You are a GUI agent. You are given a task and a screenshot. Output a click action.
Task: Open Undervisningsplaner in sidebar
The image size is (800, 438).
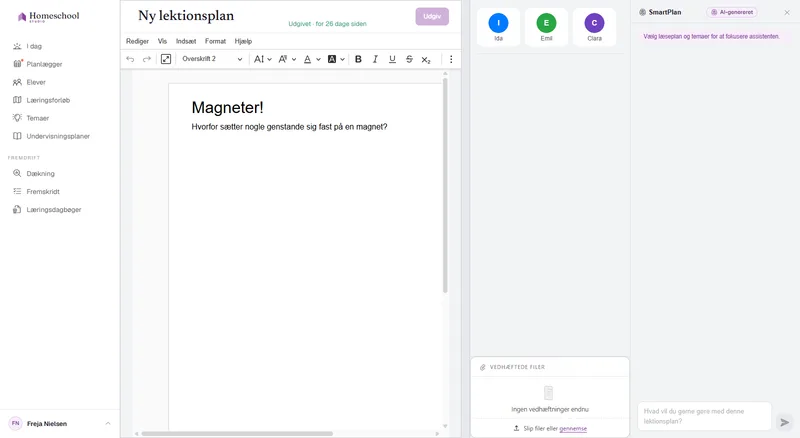pos(60,136)
